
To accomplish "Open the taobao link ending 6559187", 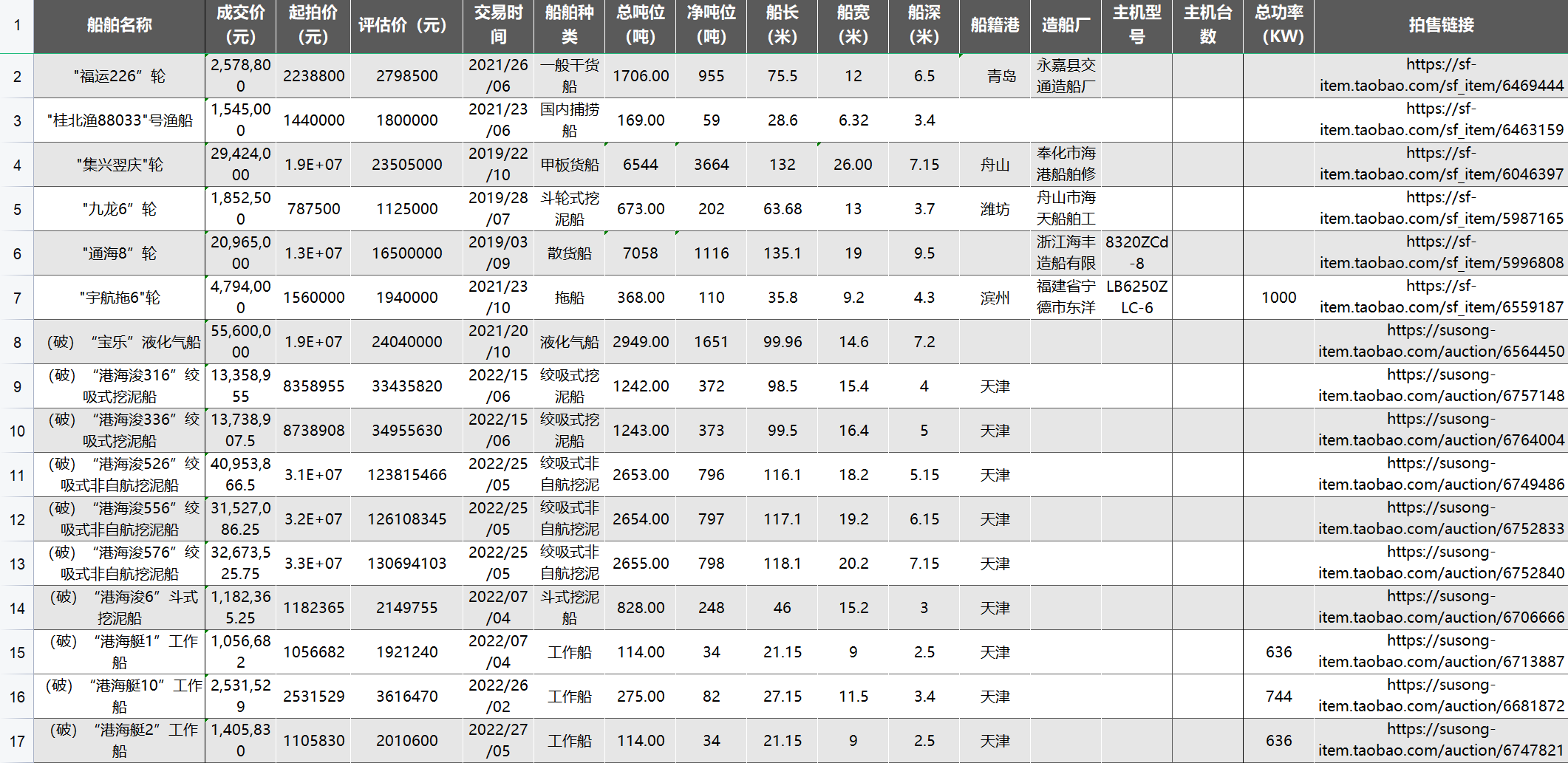I will [1441, 297].
